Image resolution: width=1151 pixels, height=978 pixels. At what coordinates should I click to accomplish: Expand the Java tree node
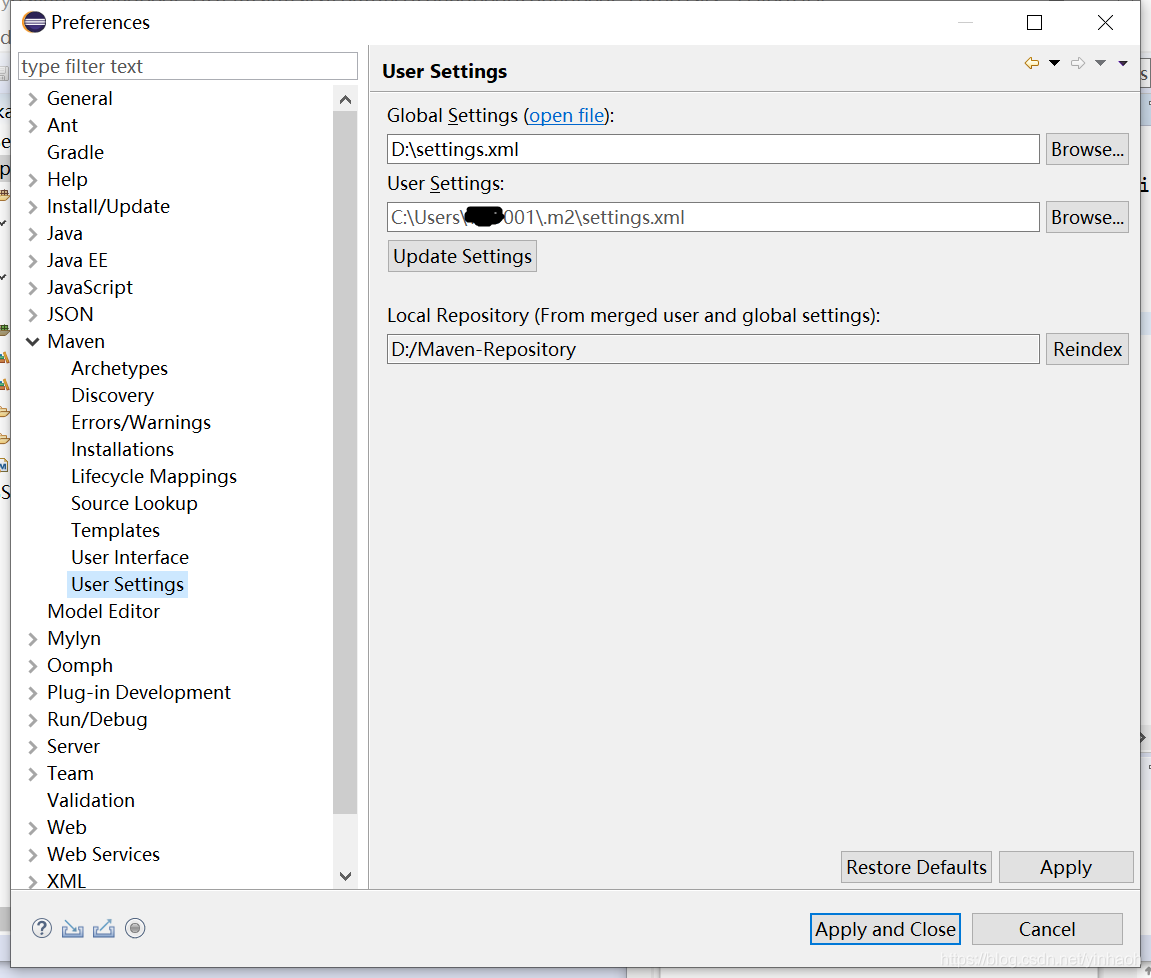[32, 234]
